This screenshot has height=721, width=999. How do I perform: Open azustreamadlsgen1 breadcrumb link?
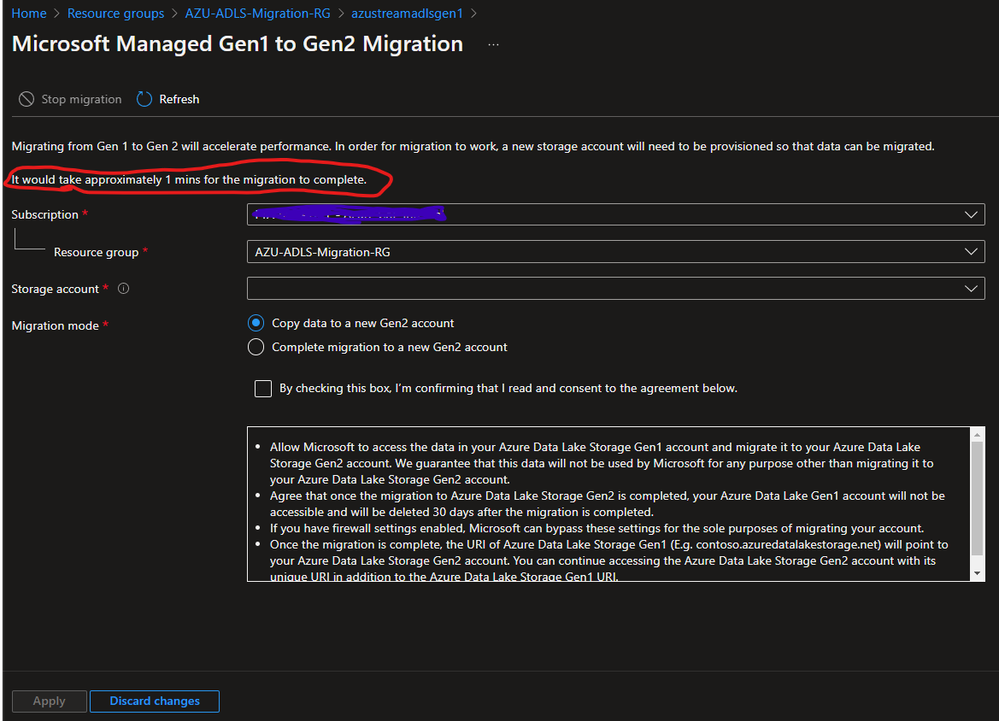coord(407,13)
